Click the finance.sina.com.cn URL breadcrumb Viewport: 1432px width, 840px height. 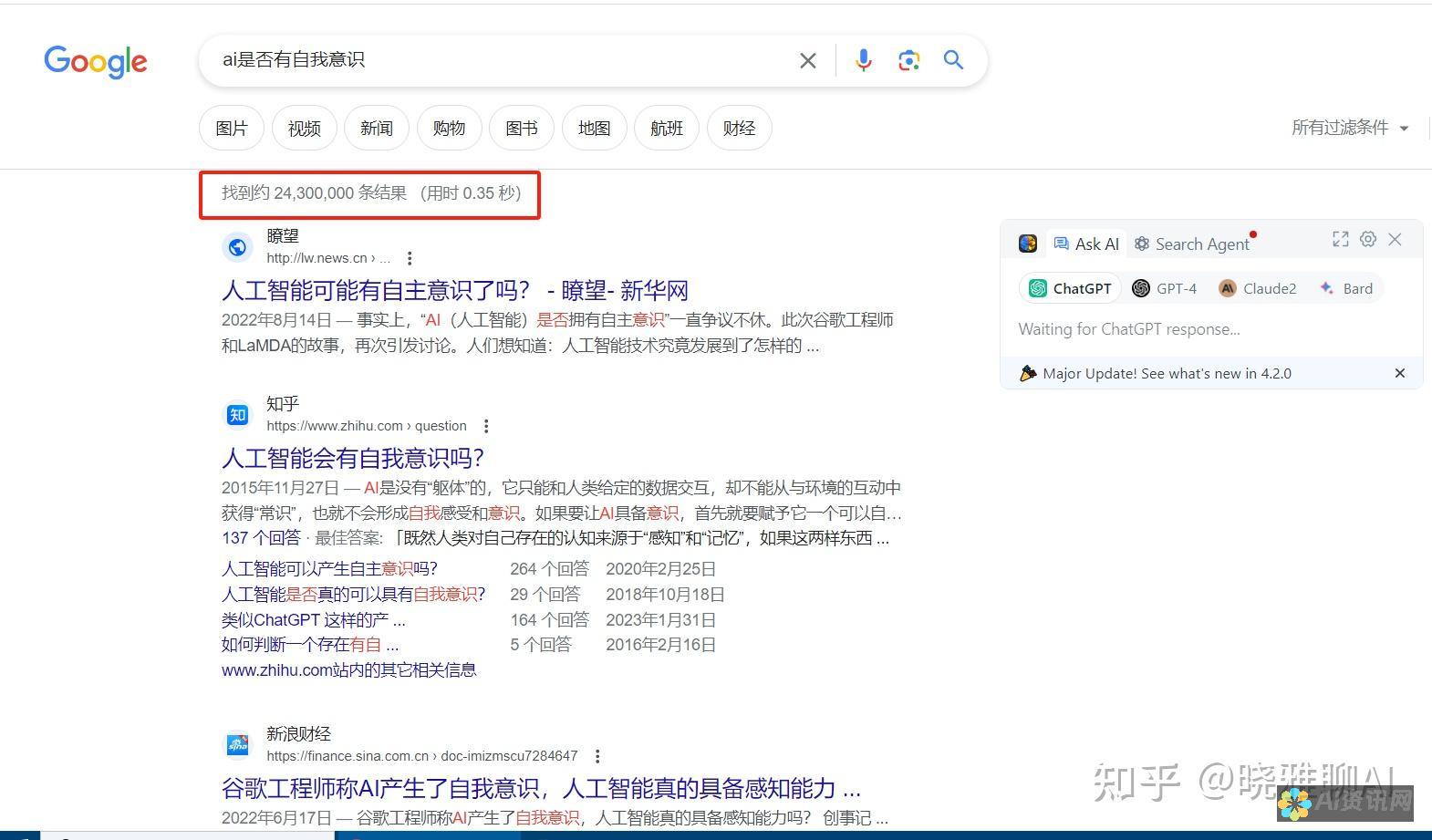[x=422, y=756]
